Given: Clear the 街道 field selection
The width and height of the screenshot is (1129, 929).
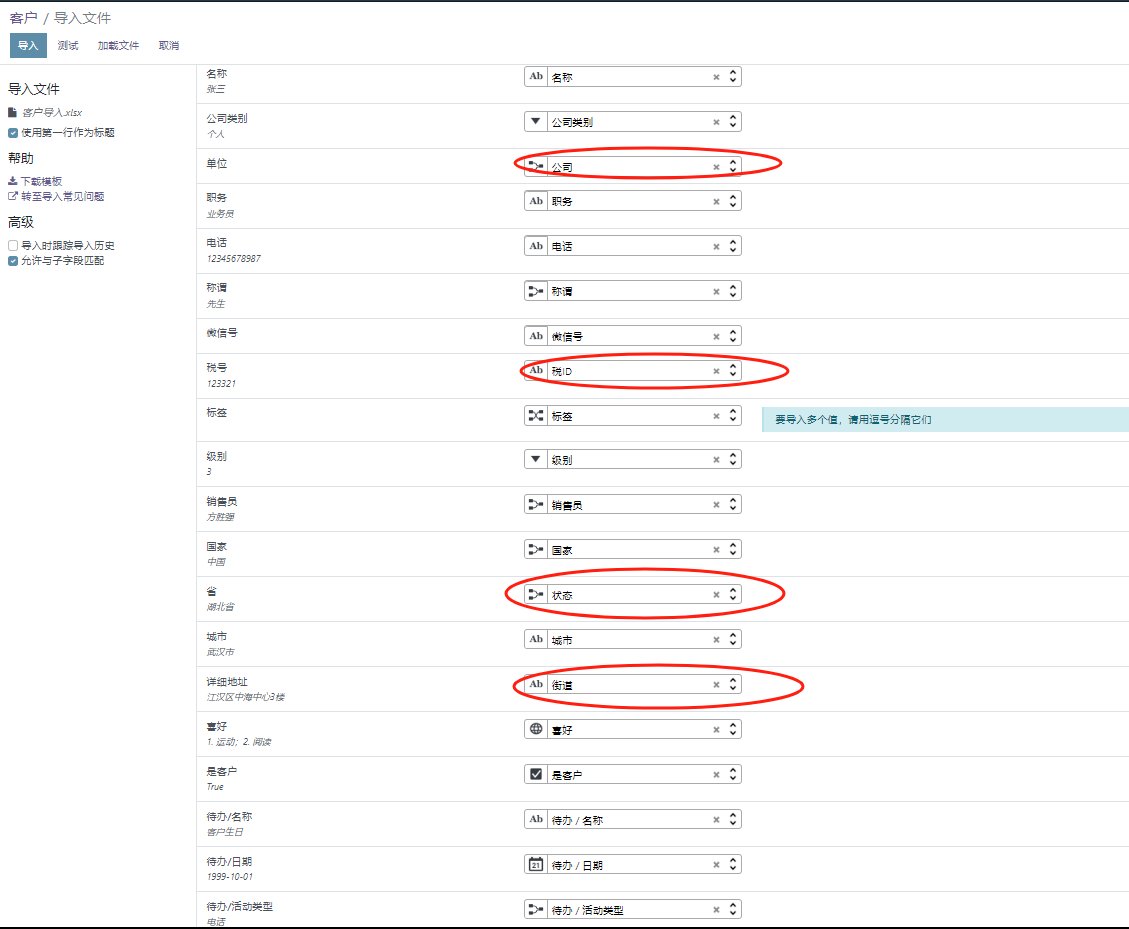Looking at the screenshot, I should pos(716,685).
